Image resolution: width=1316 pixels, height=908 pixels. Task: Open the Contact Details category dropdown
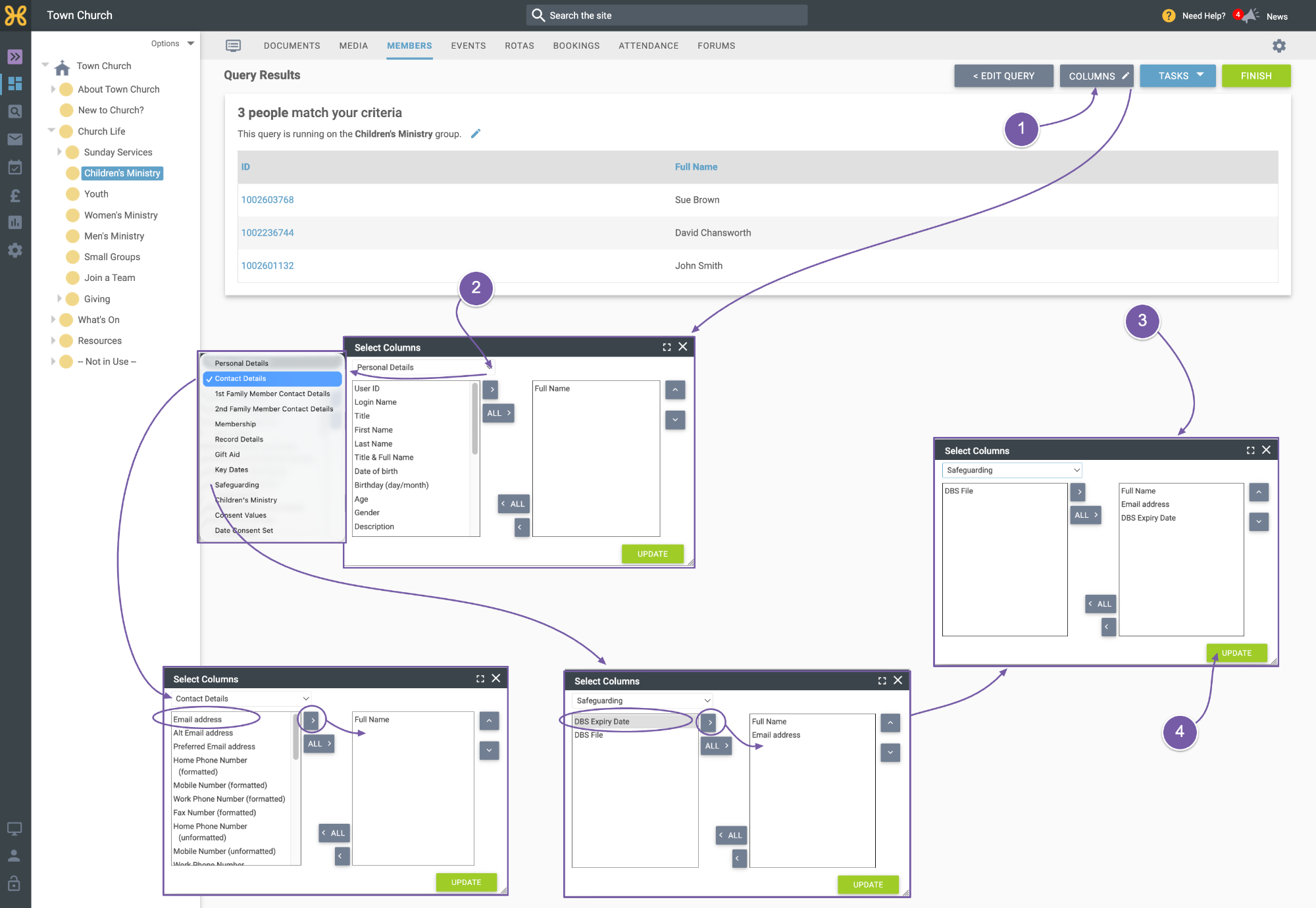coord(241,698)
